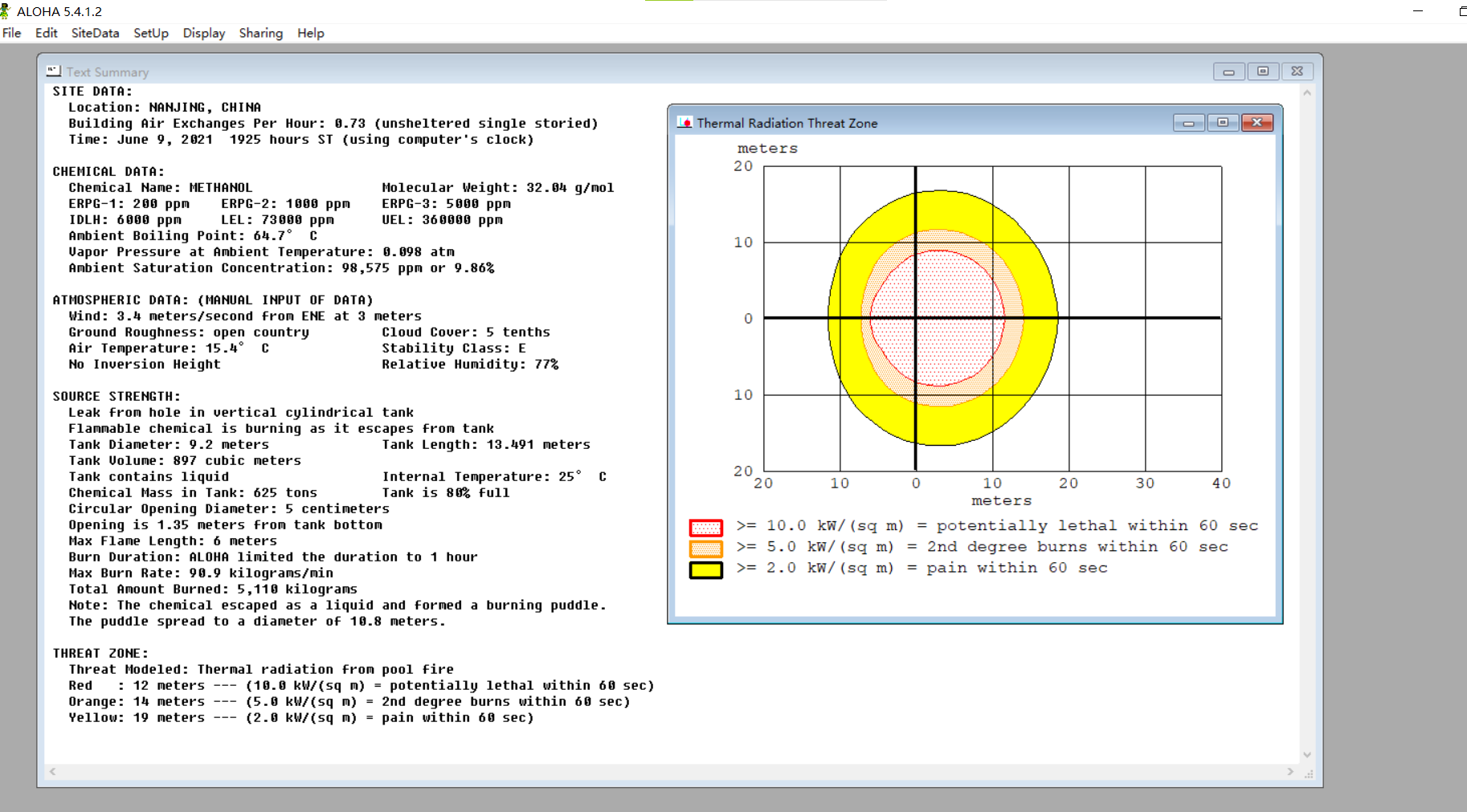Click the 'Ambient Saturation Concentration' line
This screenshot has width=1467, height=812.
tap(282, 268)
